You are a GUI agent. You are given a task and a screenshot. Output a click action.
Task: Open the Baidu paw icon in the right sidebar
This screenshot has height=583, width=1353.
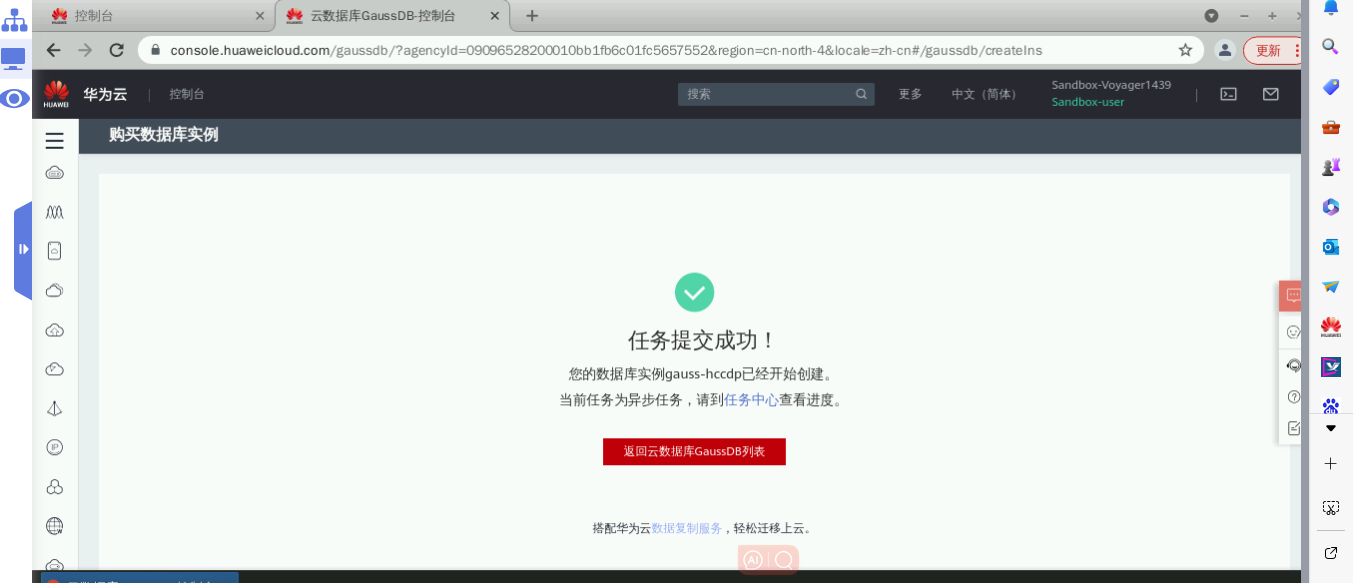(1331, 406)
